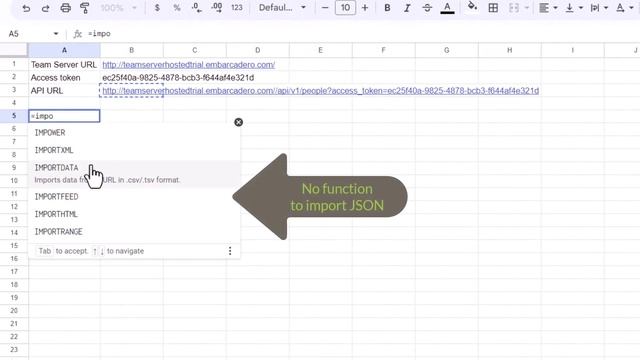
Task: Open horizontal align dropdown
Action: [x=548, y=8]
